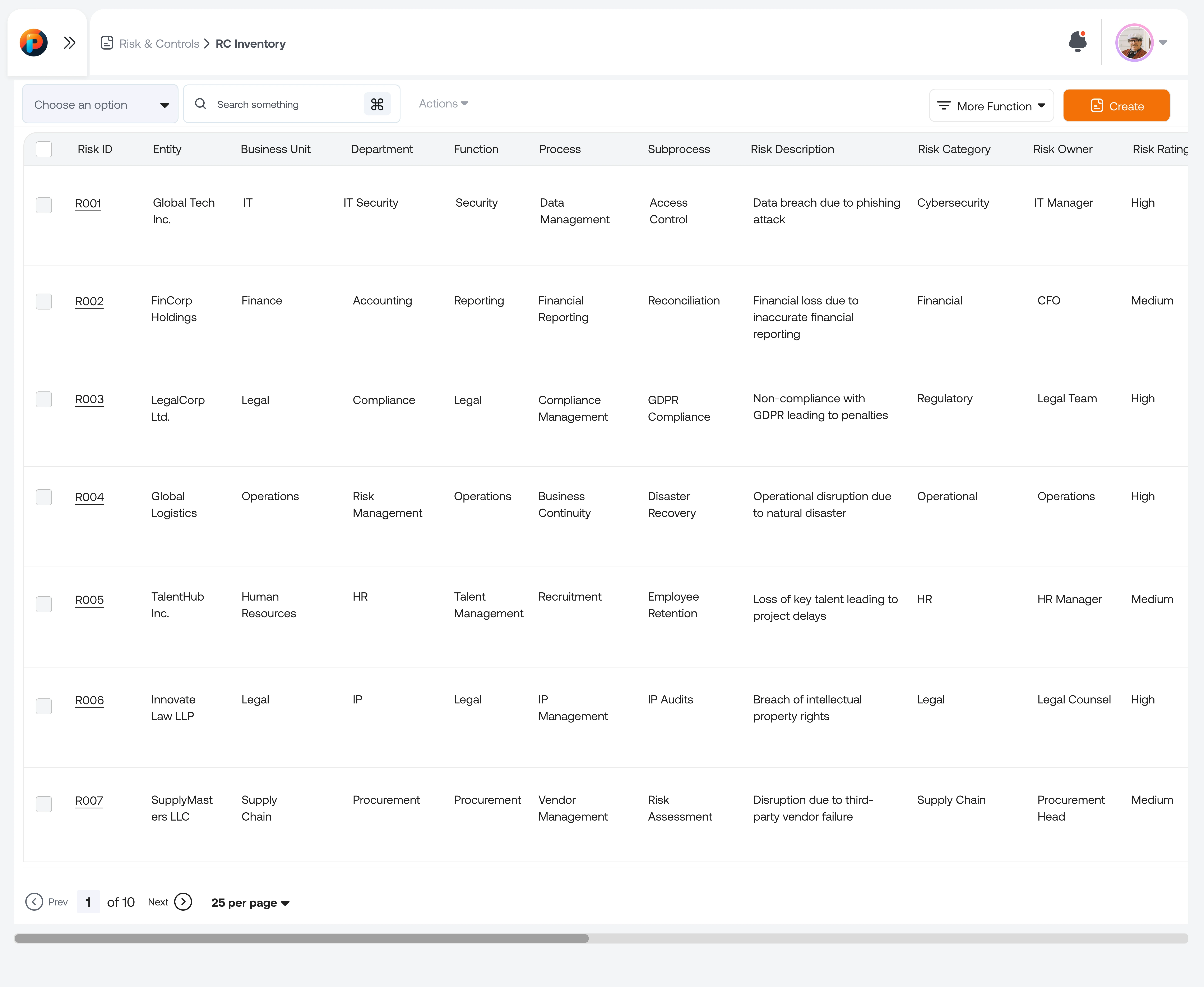The height and width of the screenshot is (987, 1204).
Task: Click the search magnifier icon
Action: point(201,104)
